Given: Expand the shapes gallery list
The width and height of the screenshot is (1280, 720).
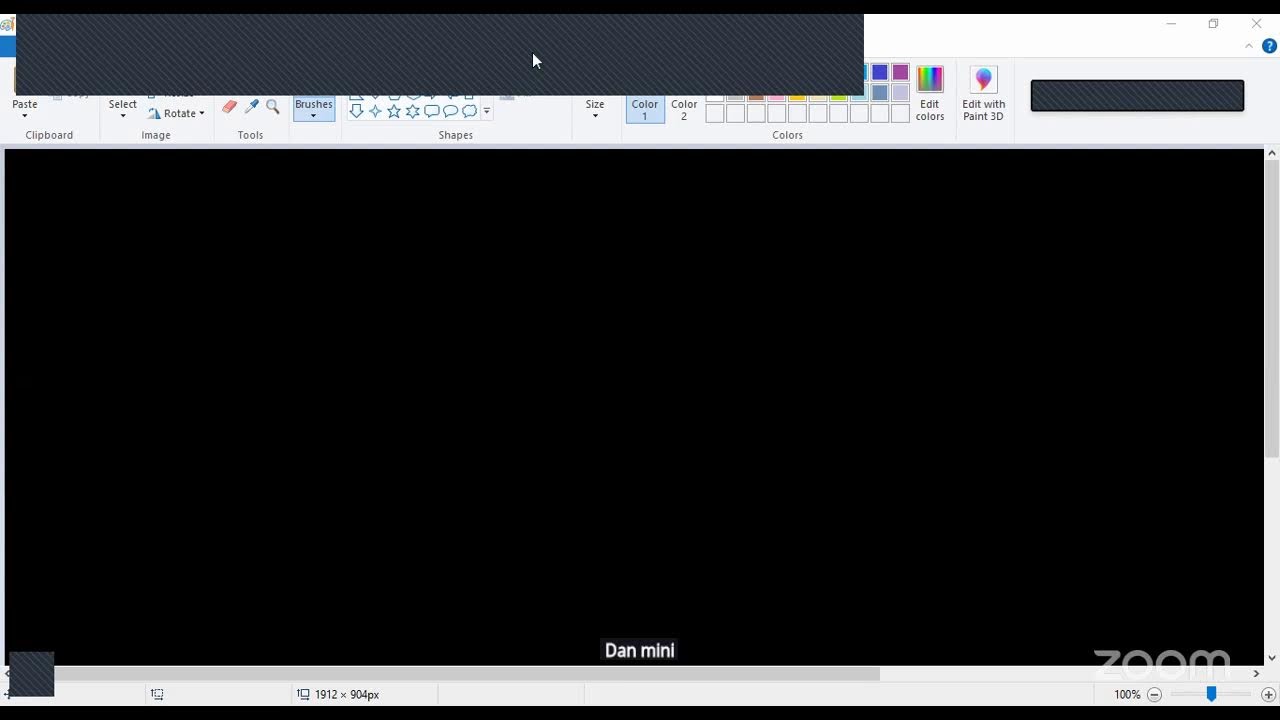Looking at the screenshot, I should (x=487, y=111).
